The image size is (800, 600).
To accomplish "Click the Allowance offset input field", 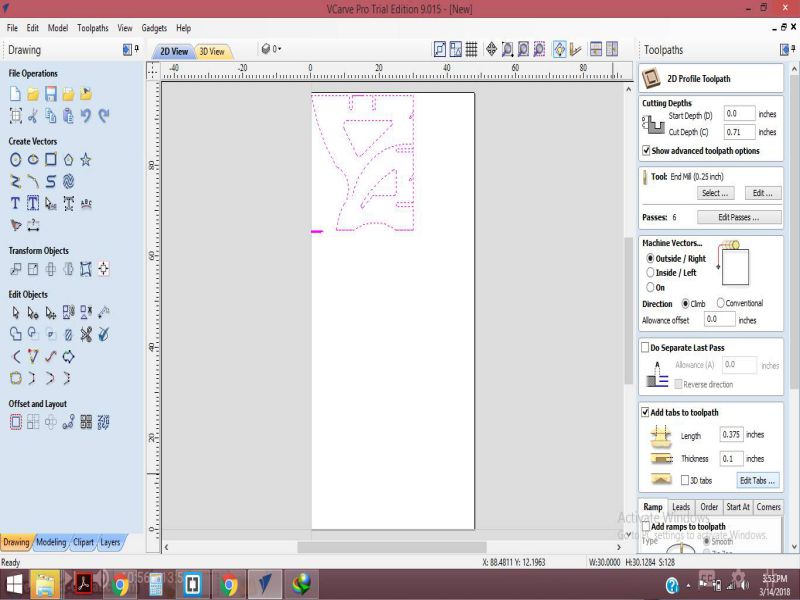I will pos(719,319).
